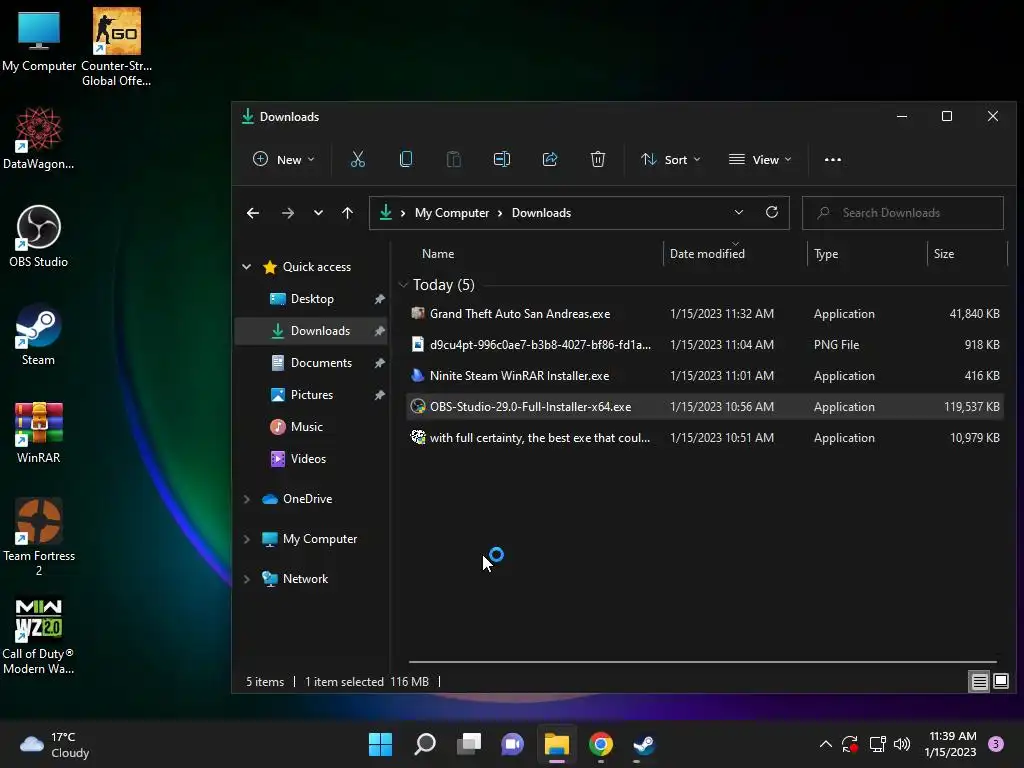Open Google Chrome from taskbar
Viewport: 1024px width, 768px height.
coord(601,744)
